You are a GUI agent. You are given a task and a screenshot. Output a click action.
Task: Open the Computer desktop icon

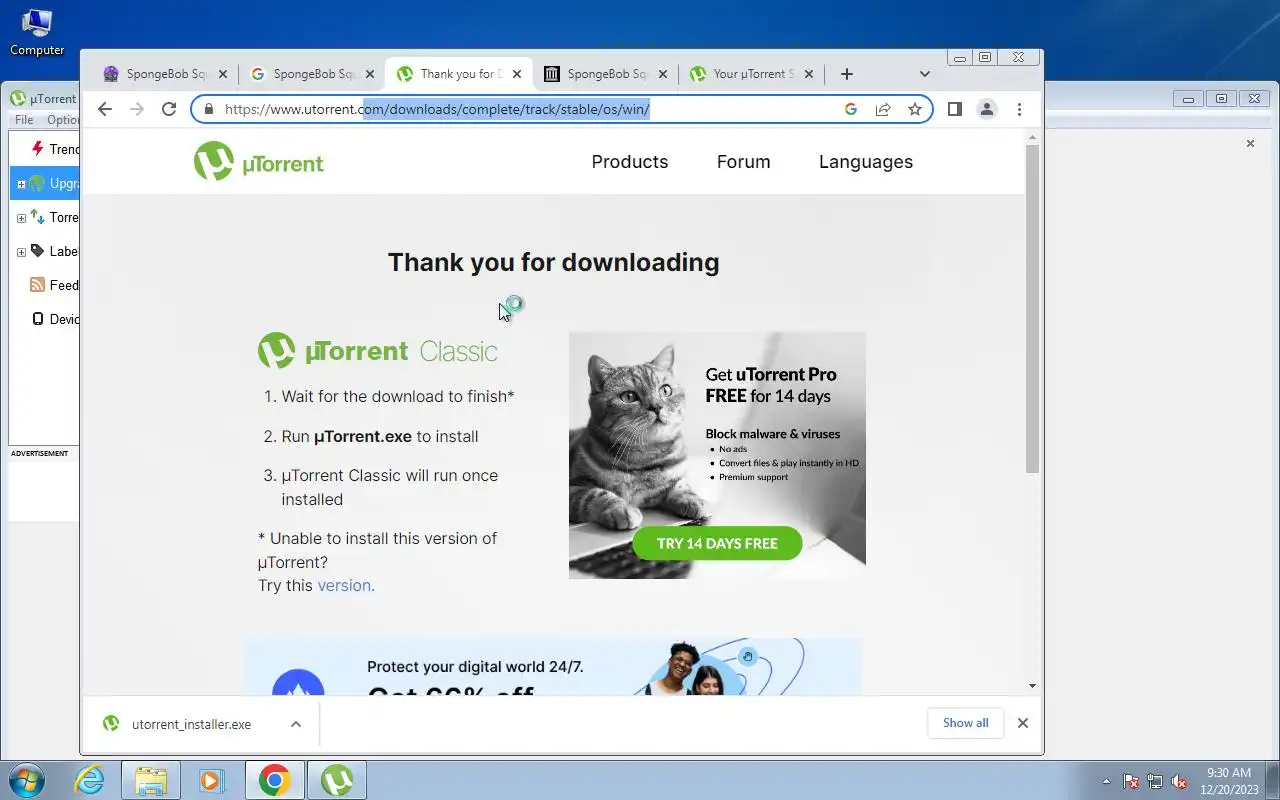pos(37,31)
